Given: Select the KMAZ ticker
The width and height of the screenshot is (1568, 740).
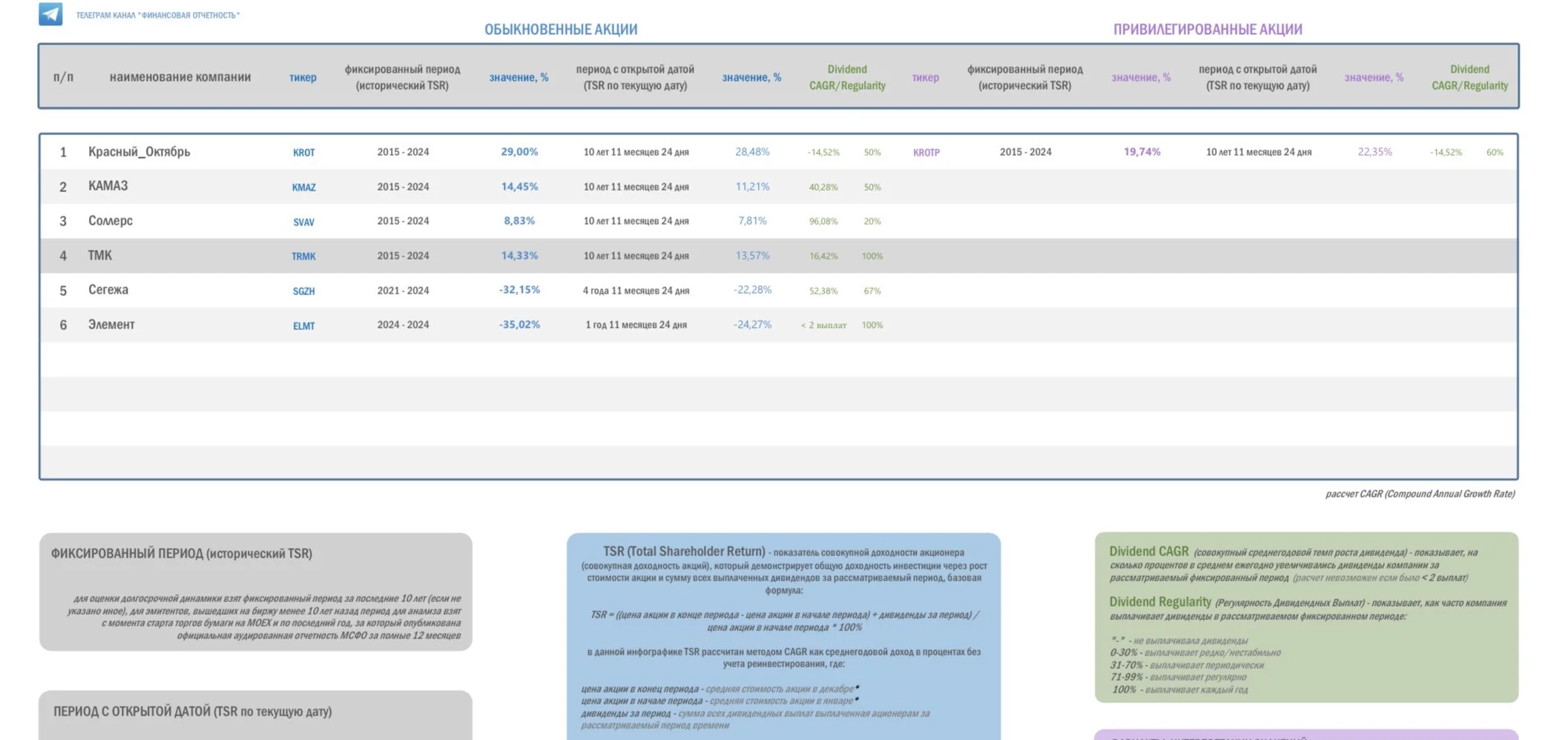Looking at the screenshot, I should coord(303,188).
